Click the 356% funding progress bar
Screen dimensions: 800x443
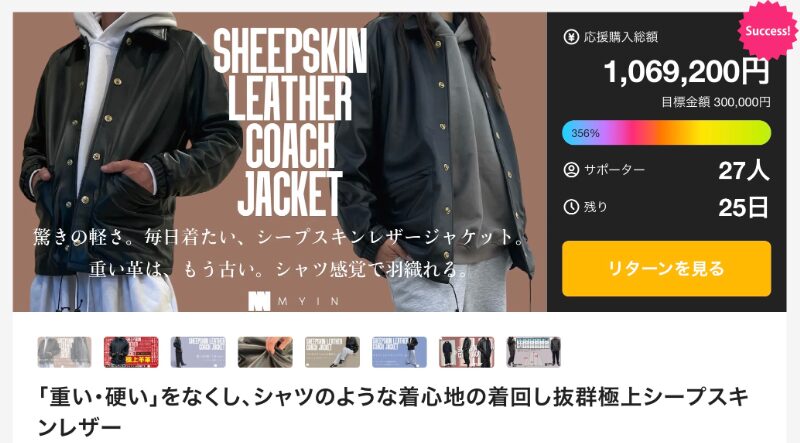click(666, 133)
